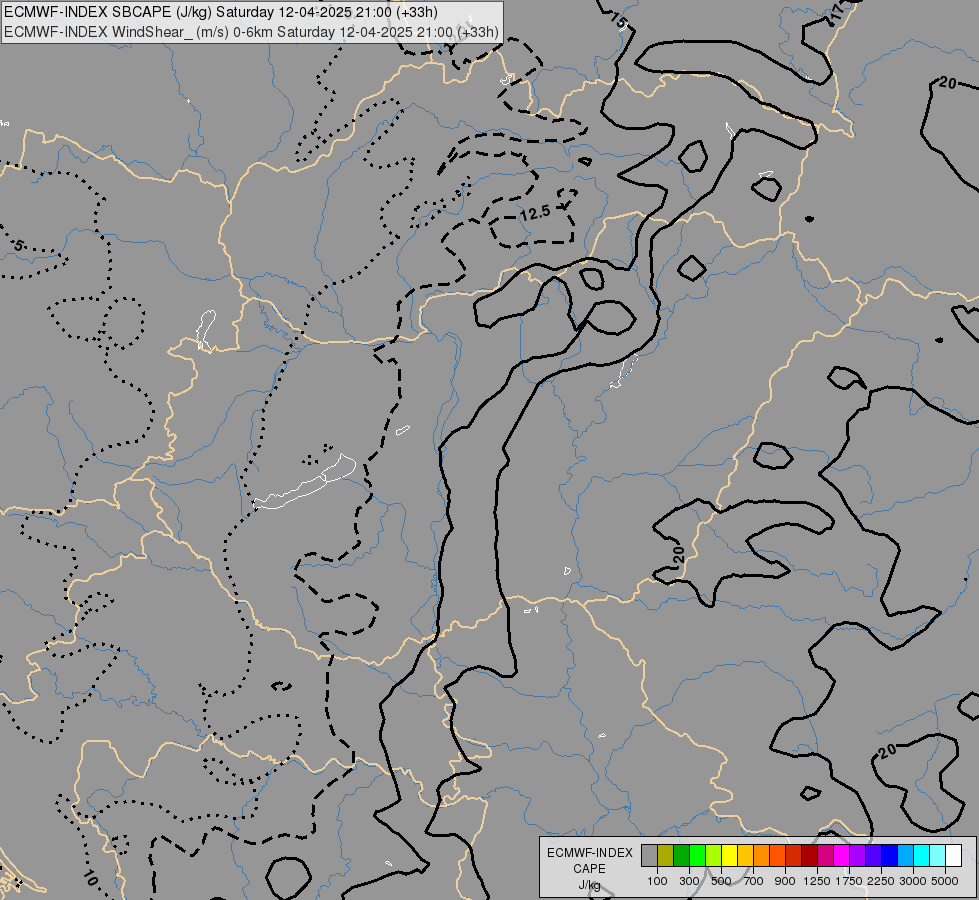
Task: Select the bright cyan legend swatch
Action: pyautogui.click(x=922, y=855)
